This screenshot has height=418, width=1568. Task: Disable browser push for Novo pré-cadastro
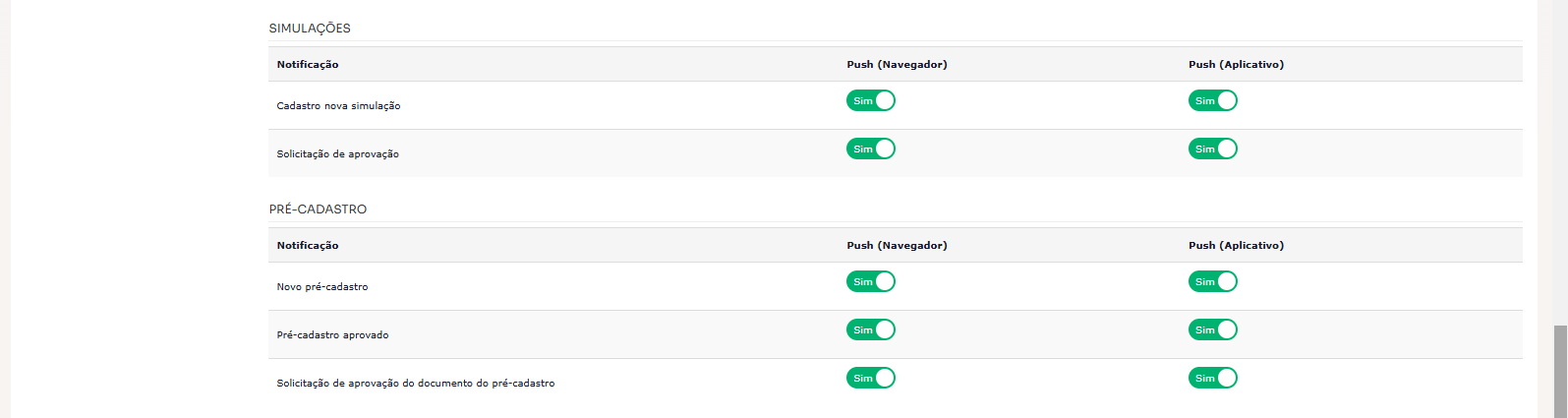coord(870,281)
